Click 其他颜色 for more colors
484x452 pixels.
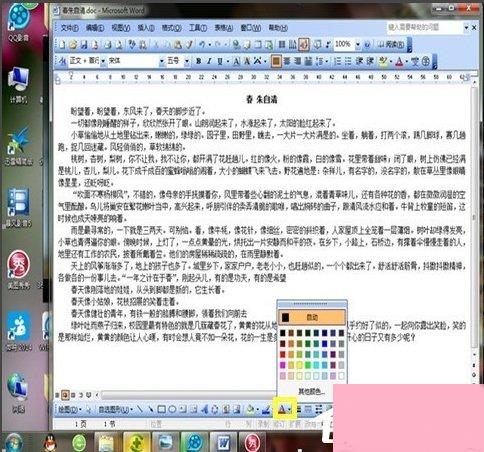311,391
